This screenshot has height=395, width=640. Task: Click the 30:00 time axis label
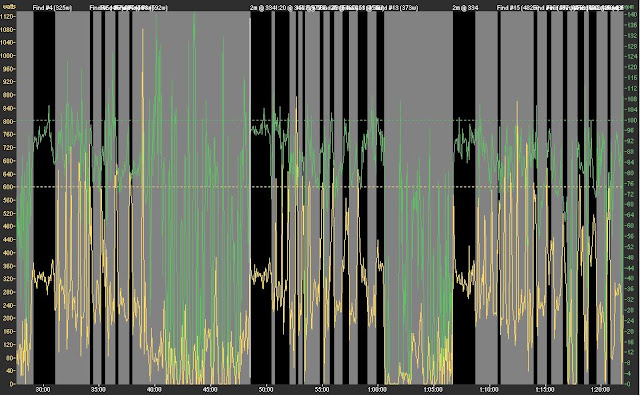tap(42, 390)
